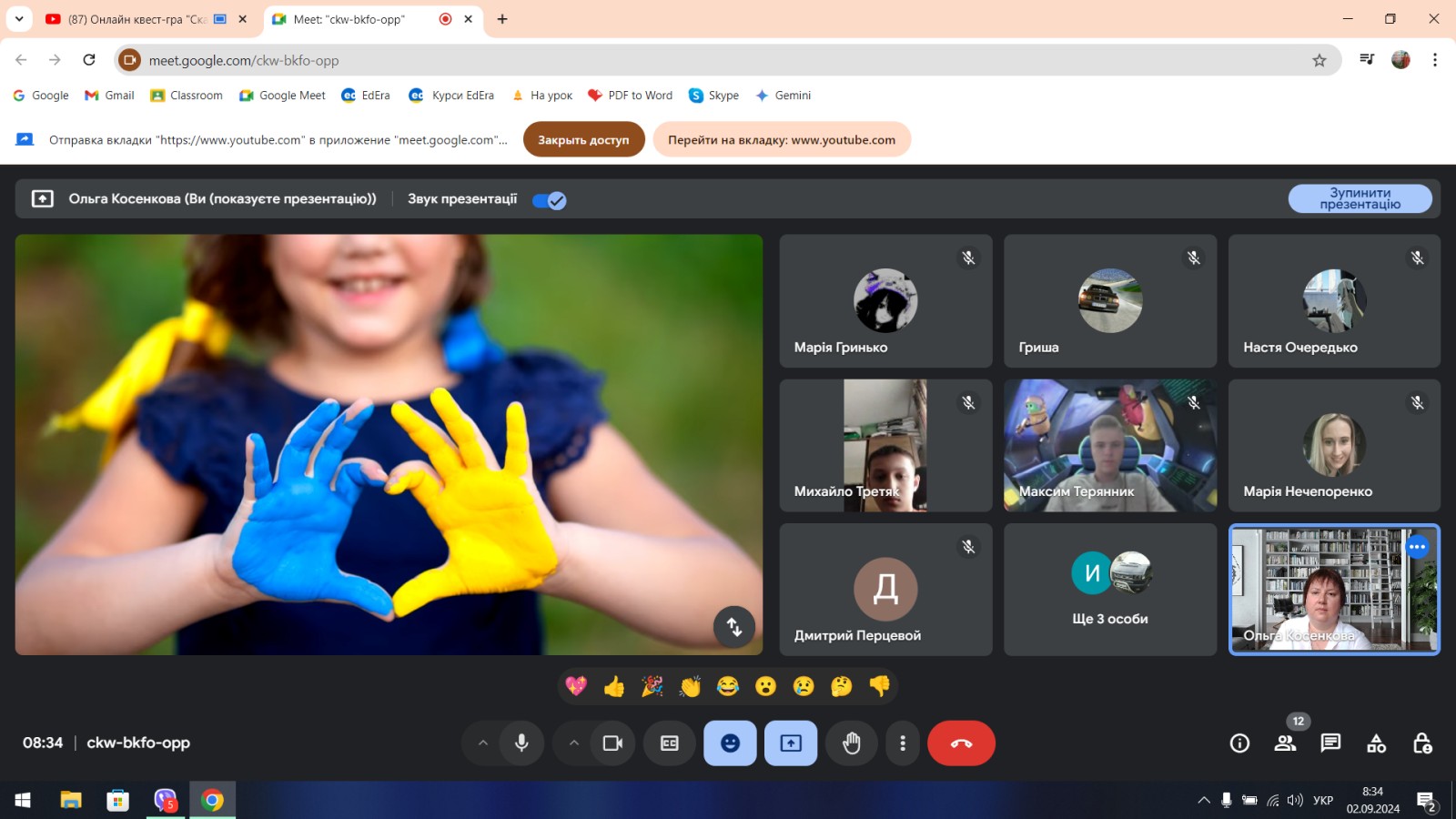Switch to the YouTube browser tab

point(136,19)
